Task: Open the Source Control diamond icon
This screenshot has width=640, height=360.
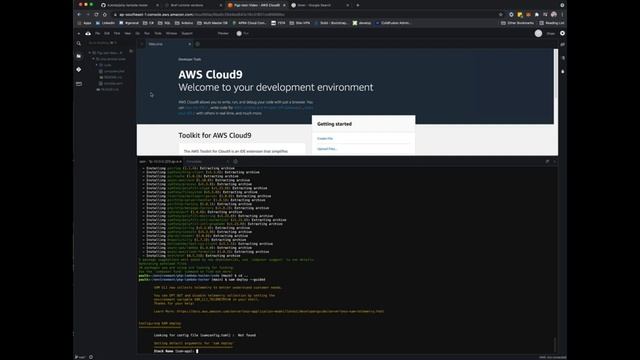Action: [x=79, y=70]
